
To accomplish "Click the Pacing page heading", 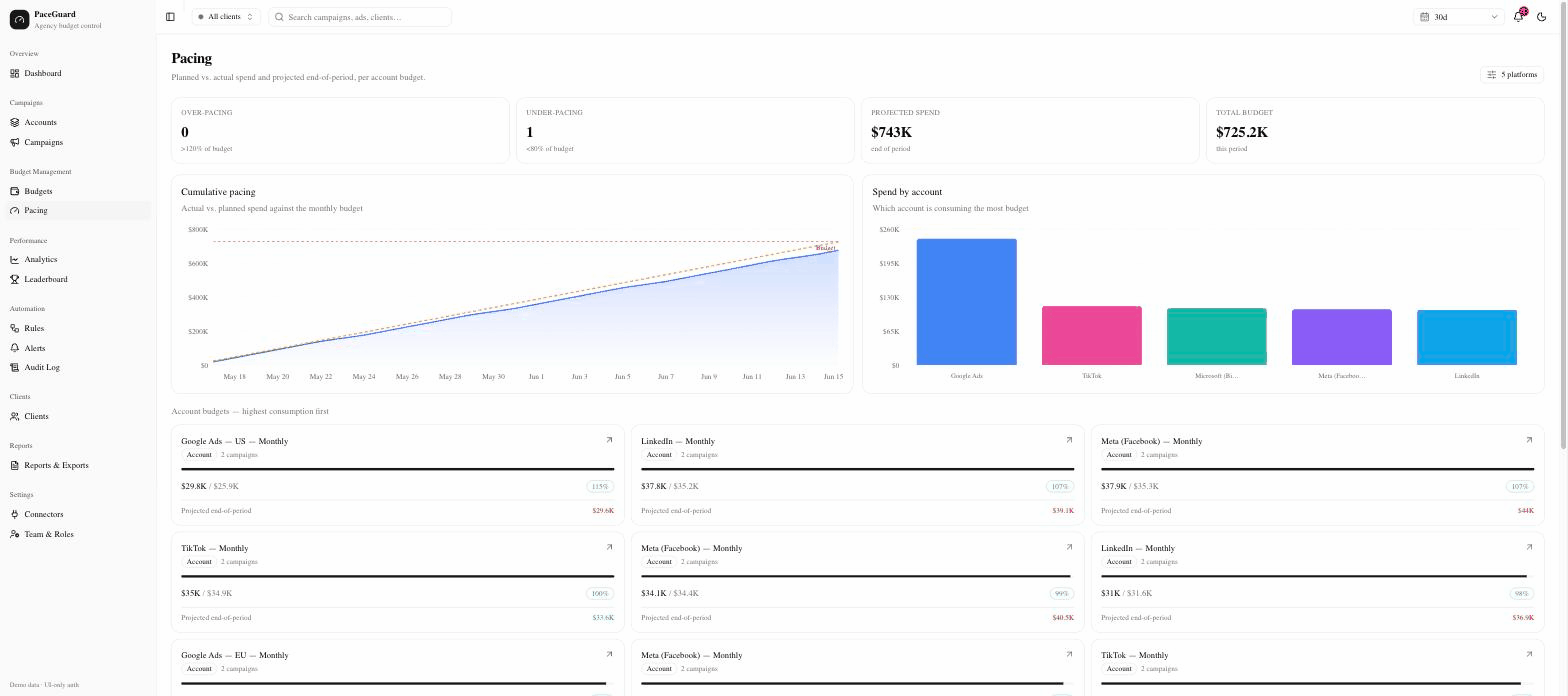I will (x=191, y=59).
